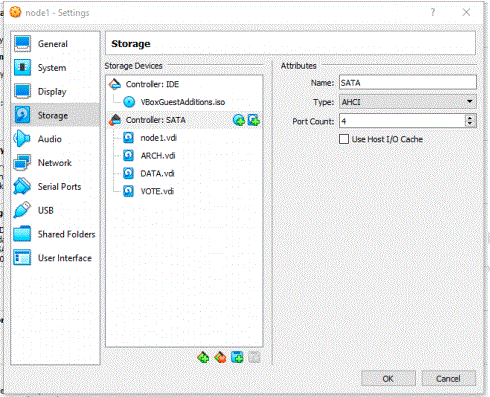Click the Network computers icon
490x397 pixels.
[22, 163]
